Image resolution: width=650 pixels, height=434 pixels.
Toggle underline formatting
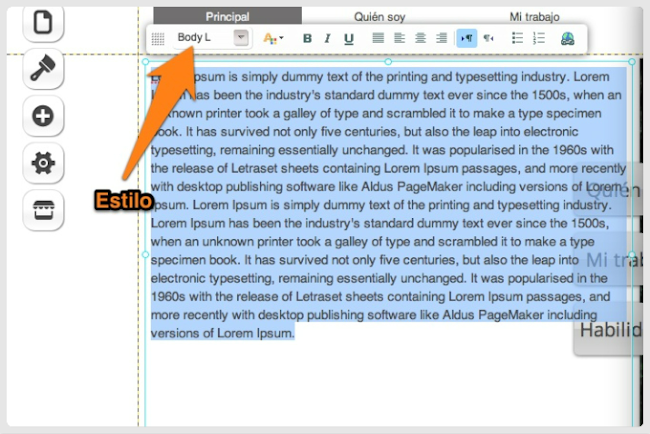pos(348,39)
